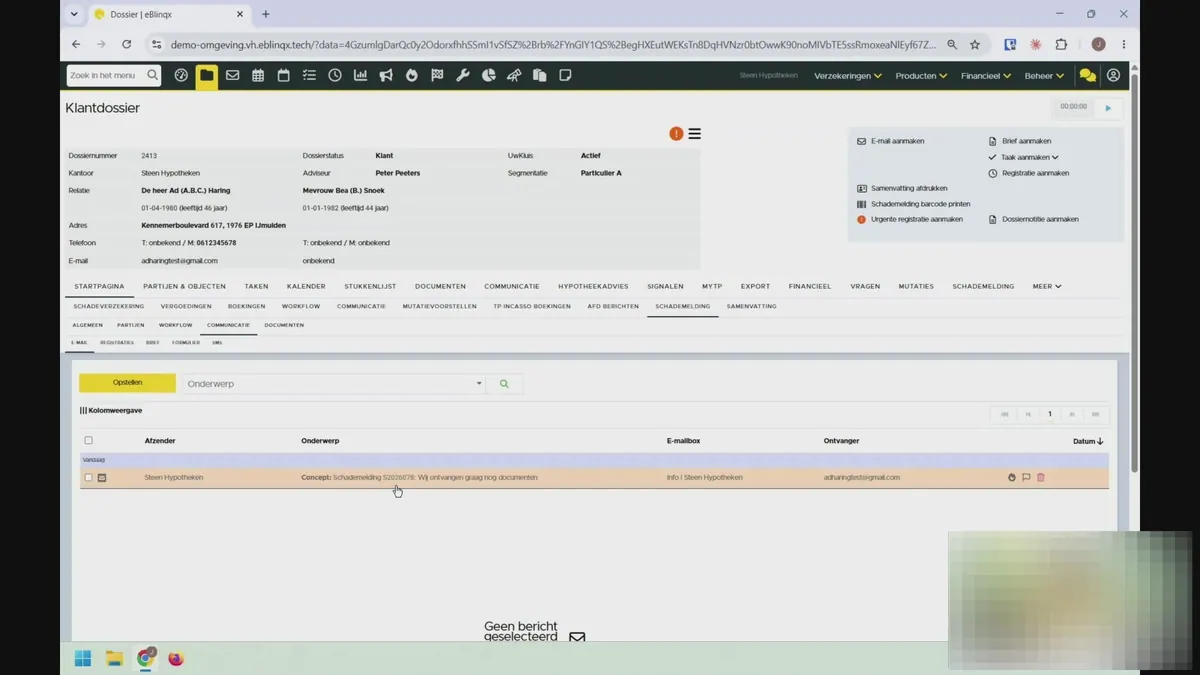The width and height of the screenshot is (1200, 675).
Task: Click the megaphone icon in top toolbar
Action: coord(386,75)
